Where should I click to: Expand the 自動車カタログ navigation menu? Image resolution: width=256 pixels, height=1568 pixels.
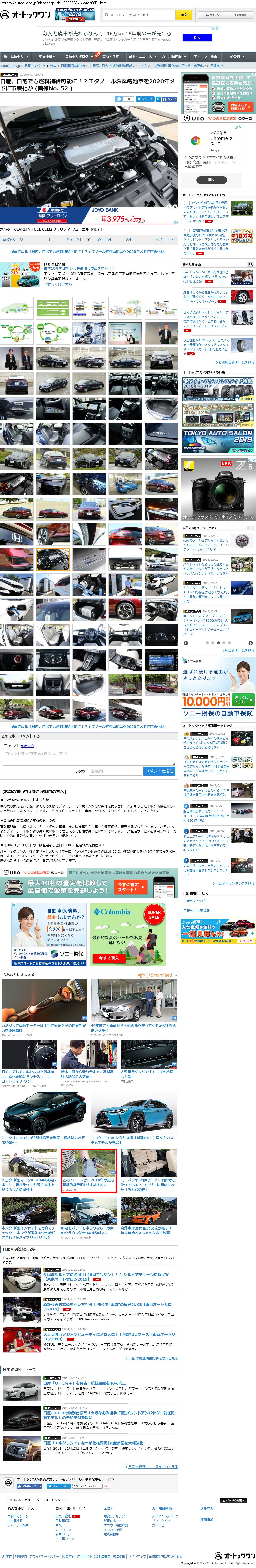pyautogui.click(x=79, y=56)
